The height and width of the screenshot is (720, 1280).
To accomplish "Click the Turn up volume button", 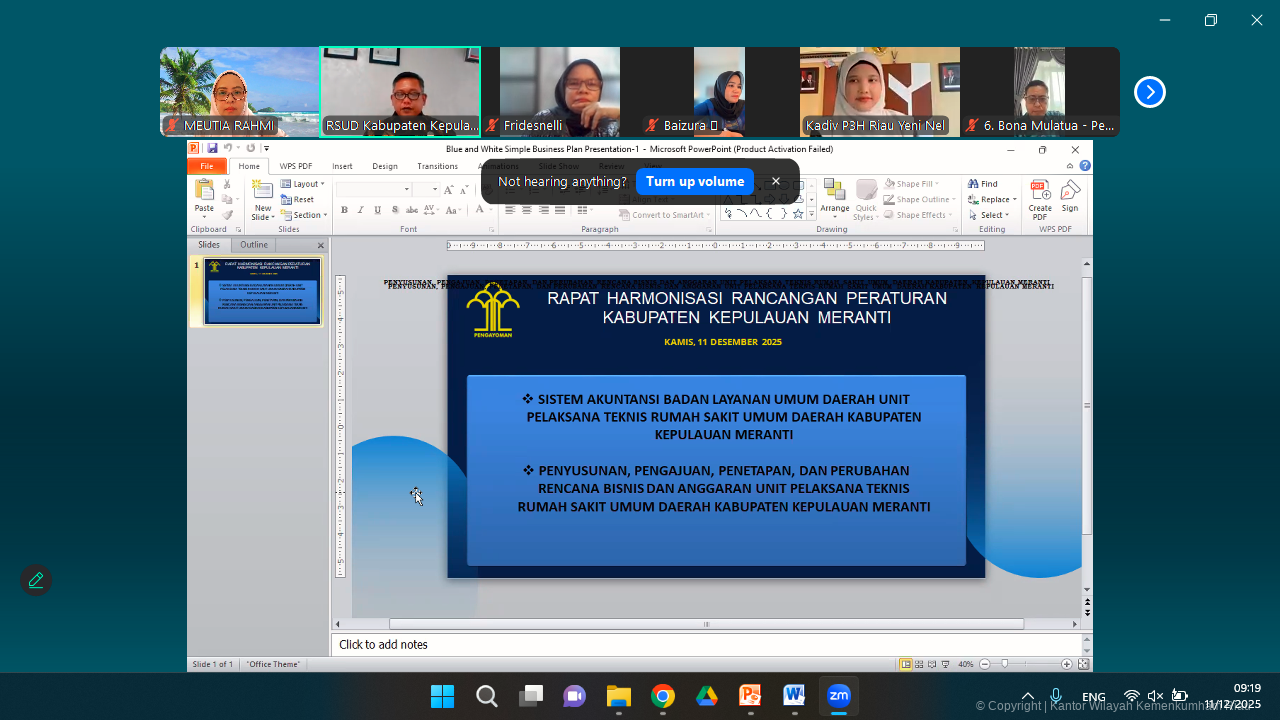I will [694, 181].
